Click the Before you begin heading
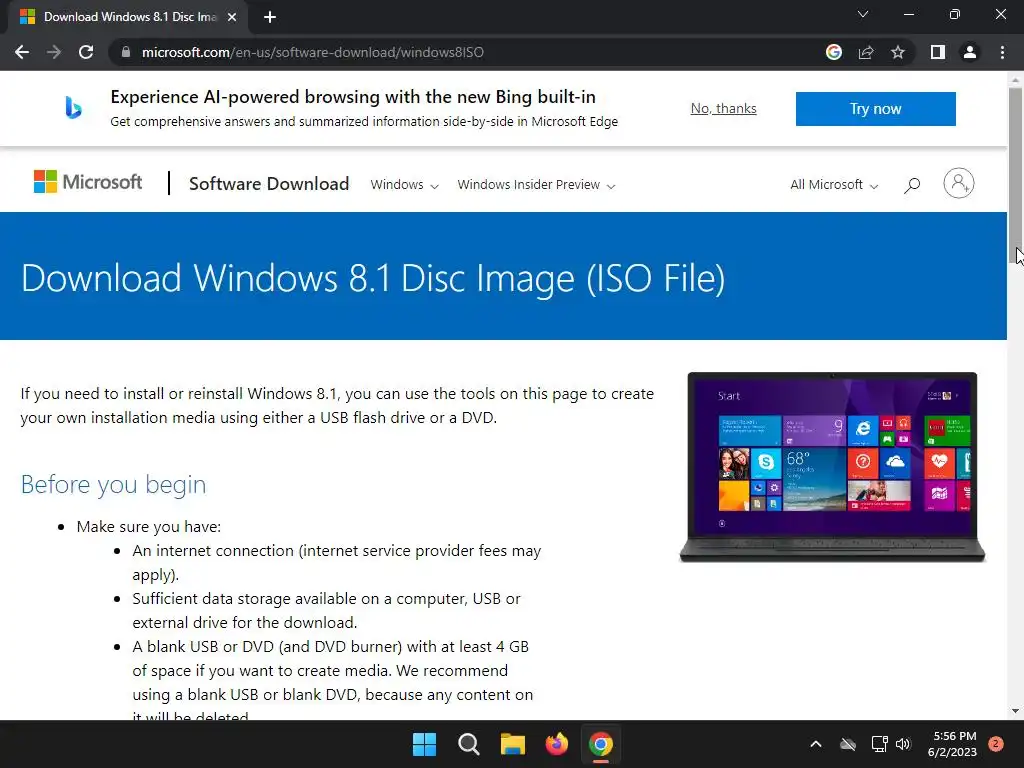This screenshot has height=768, width=1024. tap(114, 485)
